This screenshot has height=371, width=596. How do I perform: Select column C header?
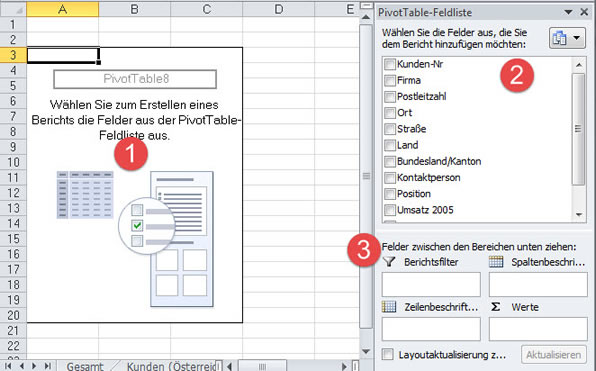[207, 9]
